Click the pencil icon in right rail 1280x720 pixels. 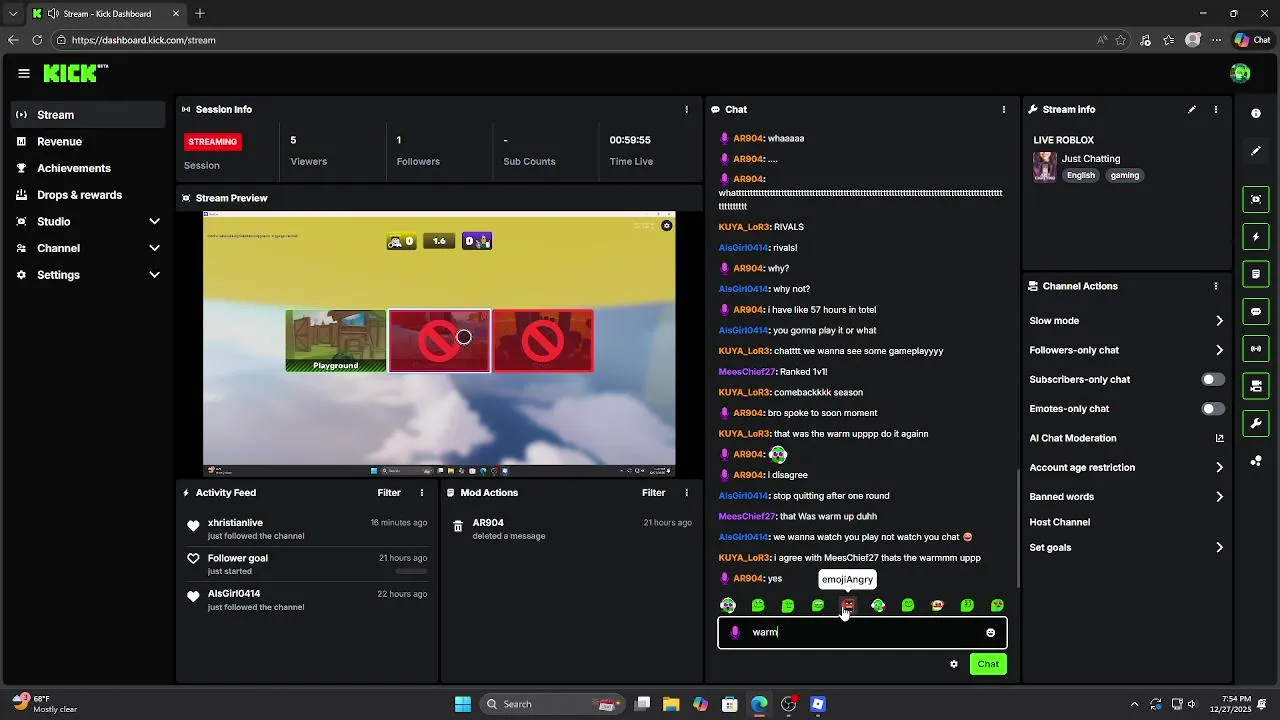coord(1256,151)
